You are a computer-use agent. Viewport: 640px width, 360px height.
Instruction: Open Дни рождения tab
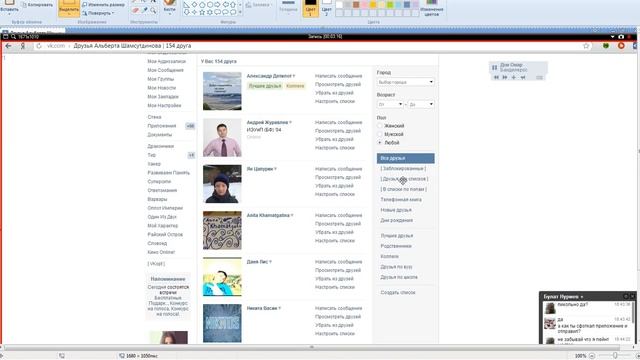pos(397,220)
